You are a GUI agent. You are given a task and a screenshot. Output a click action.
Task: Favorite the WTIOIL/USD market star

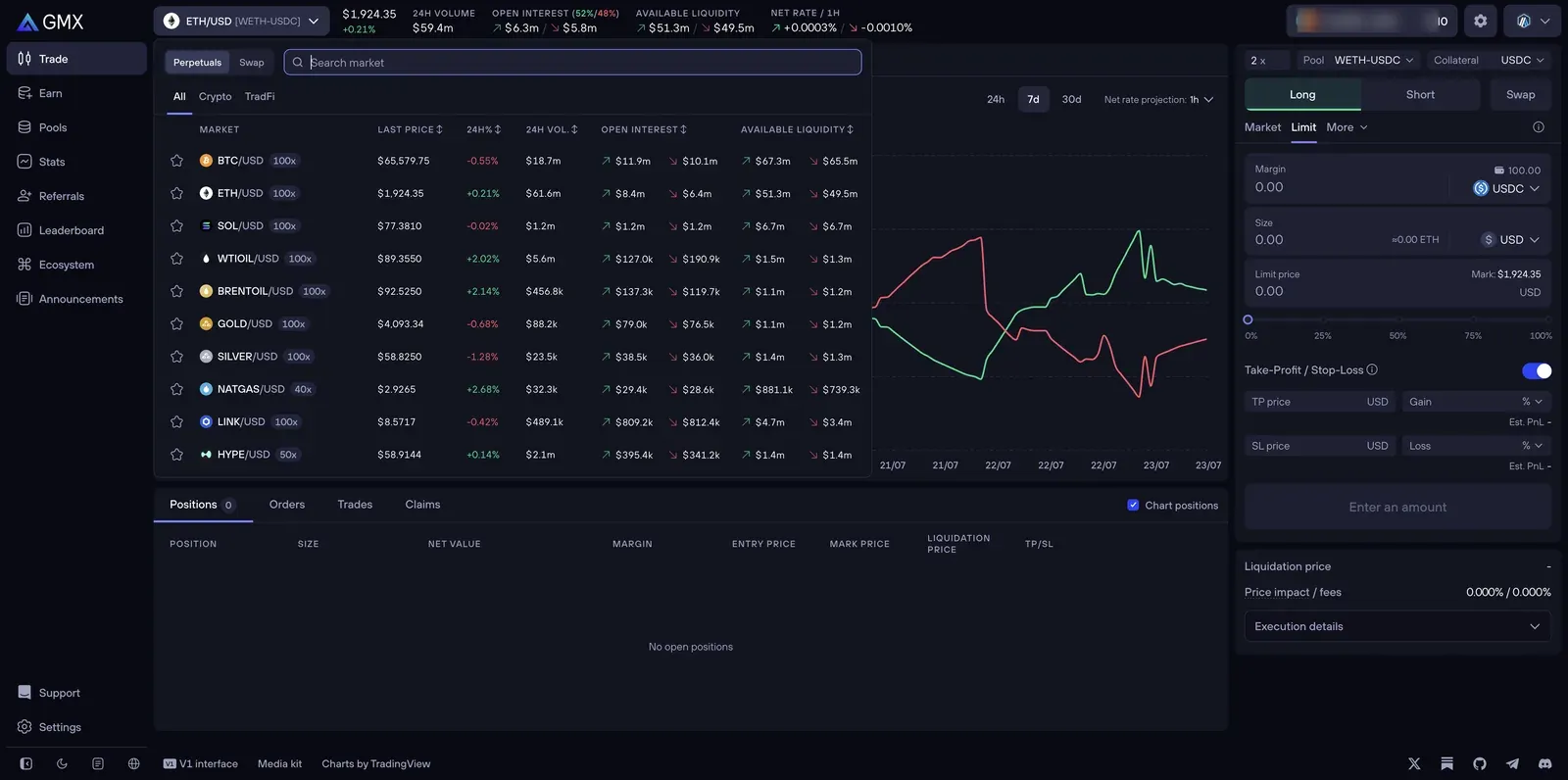coord(176,259)
